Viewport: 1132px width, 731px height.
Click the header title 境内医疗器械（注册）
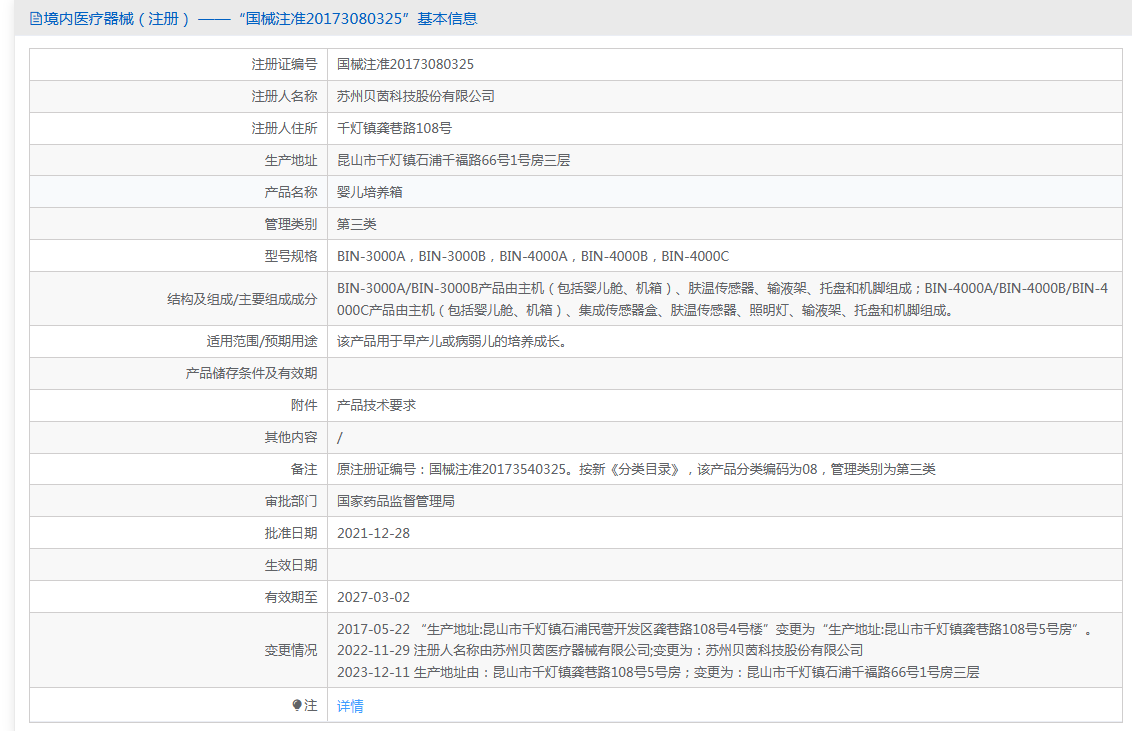pos(117,19)
